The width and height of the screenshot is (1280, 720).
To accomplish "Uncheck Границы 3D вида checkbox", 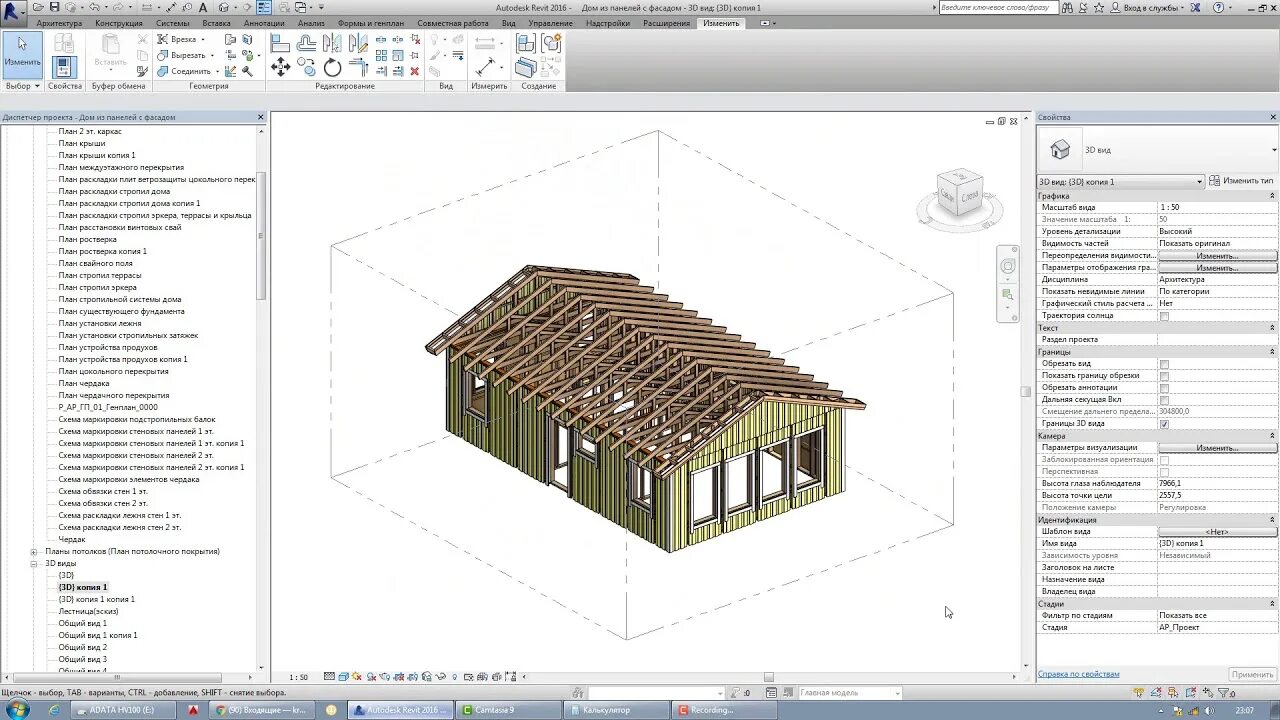I will pos(1164,424).
